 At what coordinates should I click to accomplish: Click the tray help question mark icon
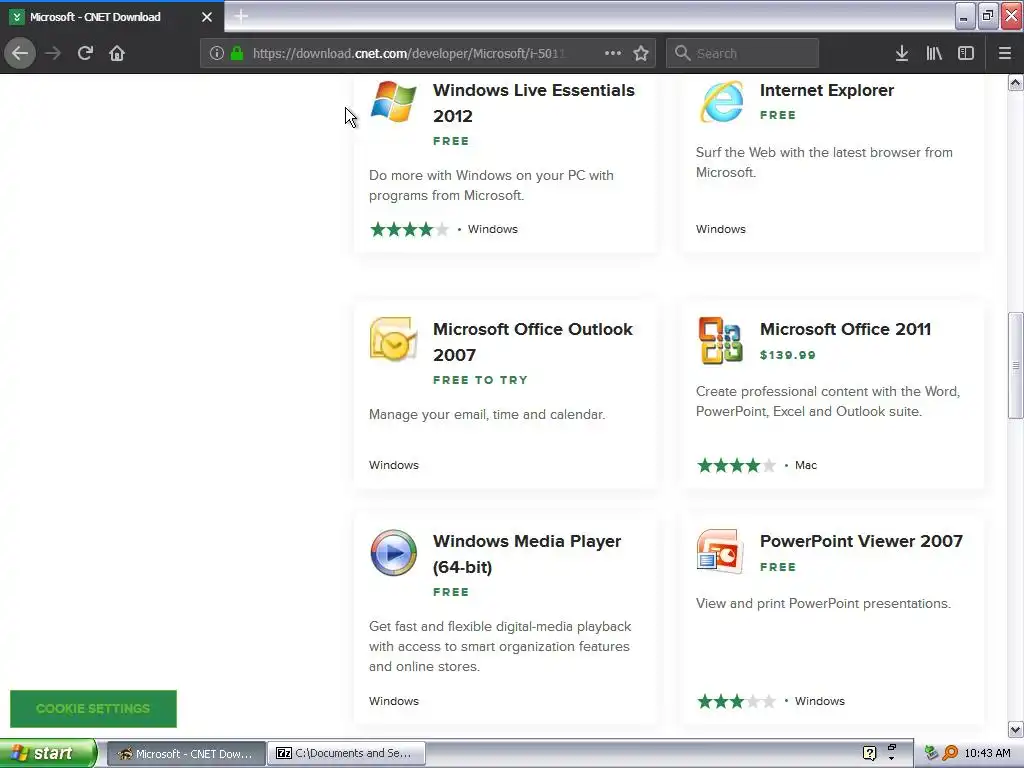(x=869, y=753)
